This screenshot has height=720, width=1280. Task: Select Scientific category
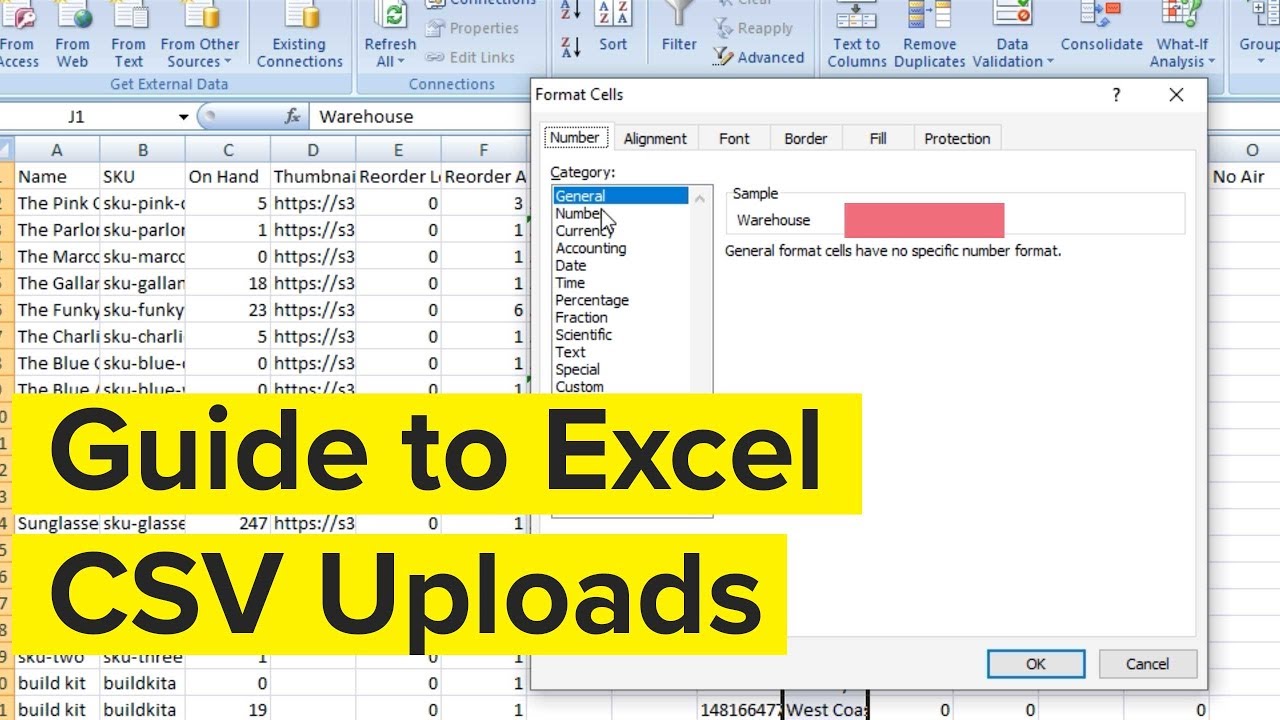pyautogui.click(x=620, y=335)
